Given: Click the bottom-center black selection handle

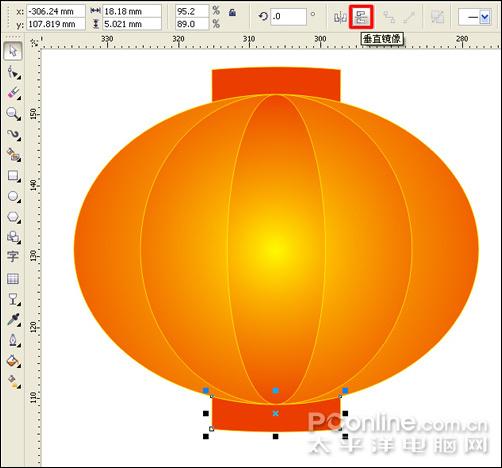Looking at the screenshot, I should pos(275,436).
